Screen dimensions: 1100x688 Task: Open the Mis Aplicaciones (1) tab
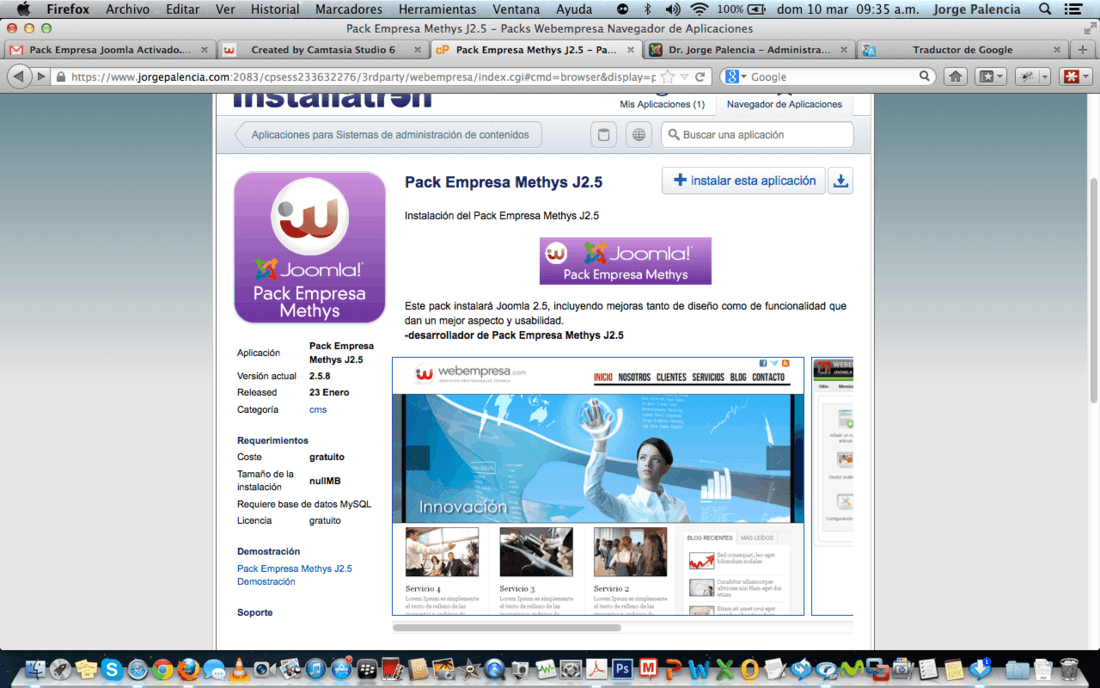tap(662, 104)
